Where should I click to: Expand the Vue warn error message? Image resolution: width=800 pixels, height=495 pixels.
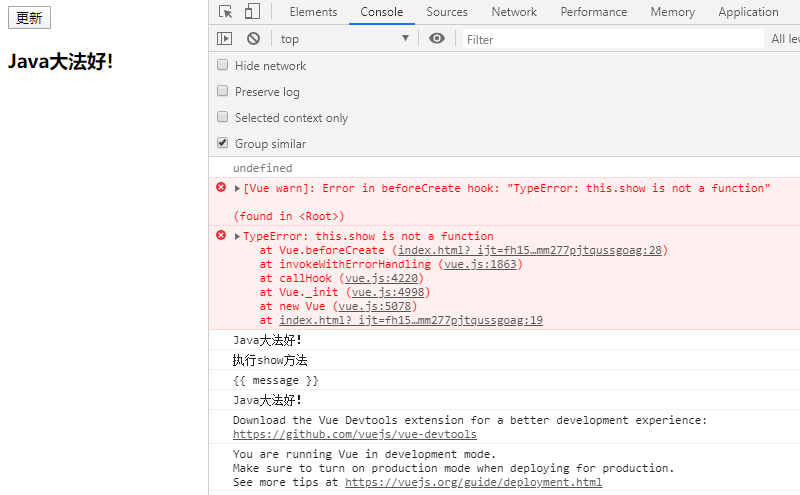(x=237, y=188)
